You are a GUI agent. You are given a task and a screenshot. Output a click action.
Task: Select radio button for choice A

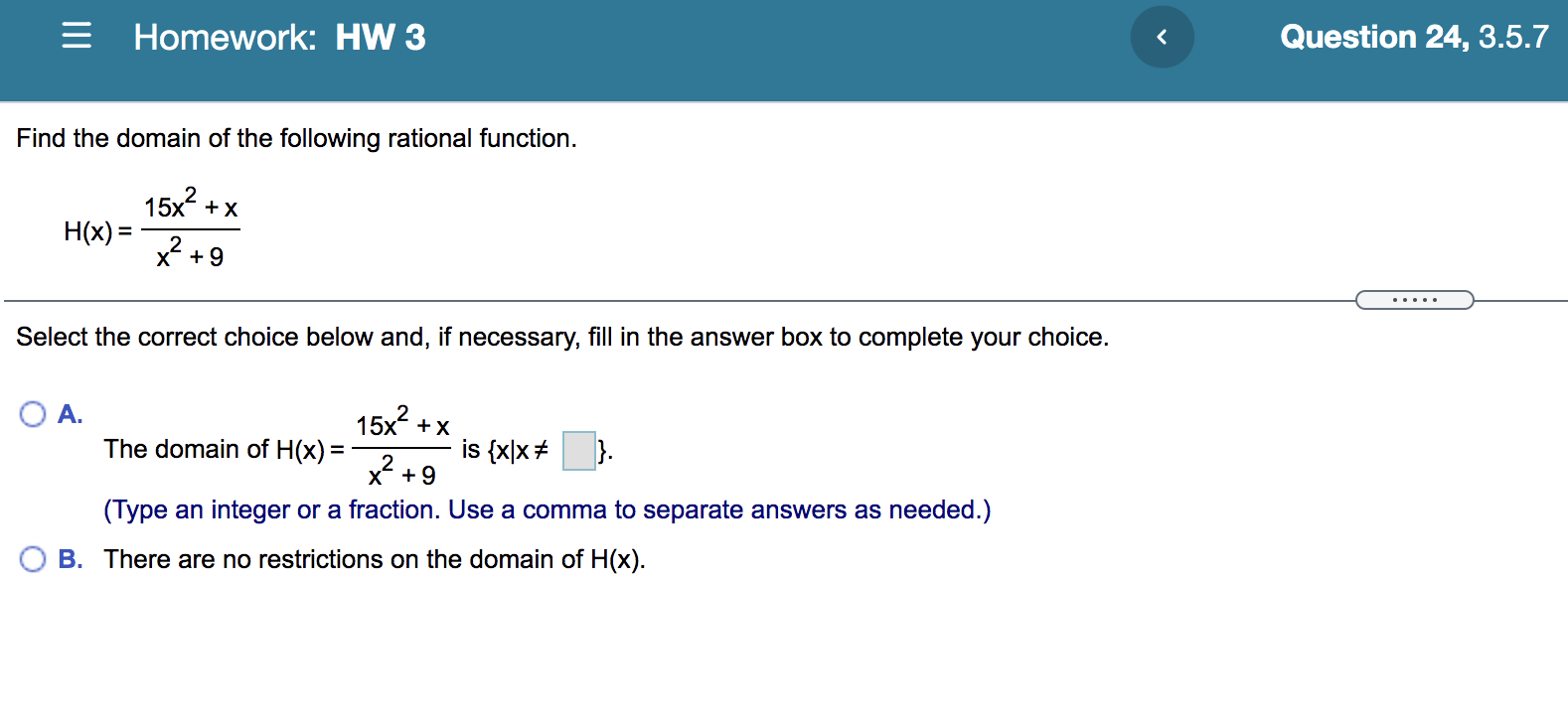(33, 412)
